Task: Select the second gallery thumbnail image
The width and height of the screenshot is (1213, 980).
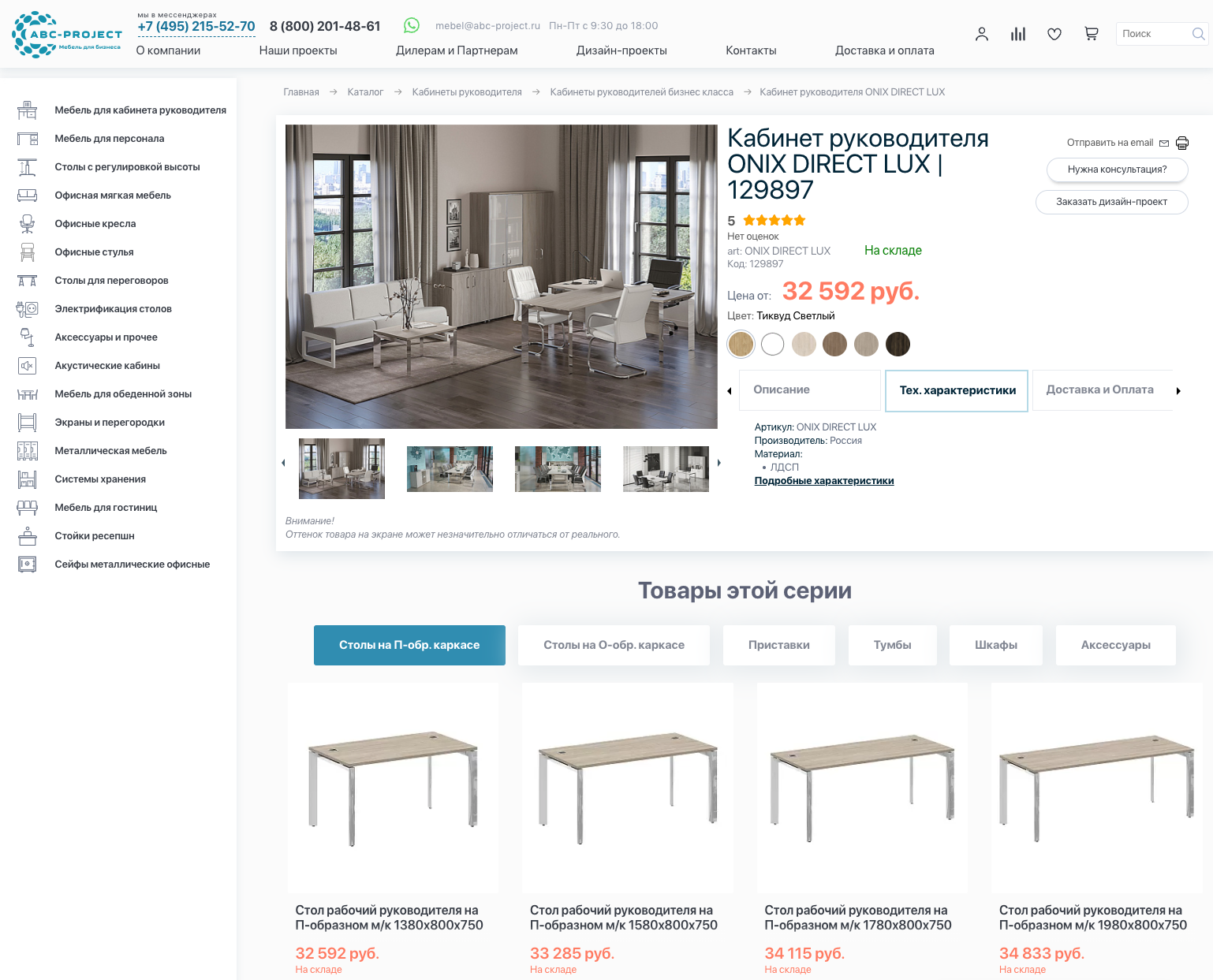Action: (450, 468)
